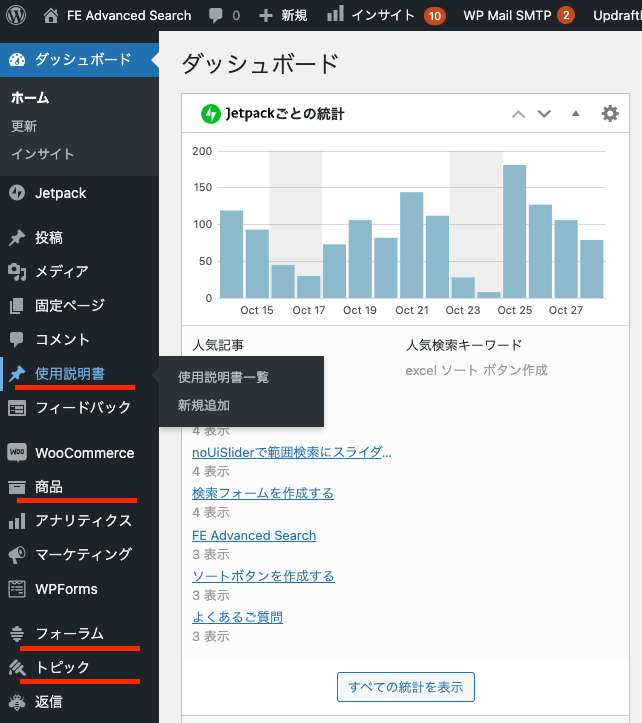642x723 pixels.
Task: Select ホーム submenu item
Action: [x=30, y=98]
